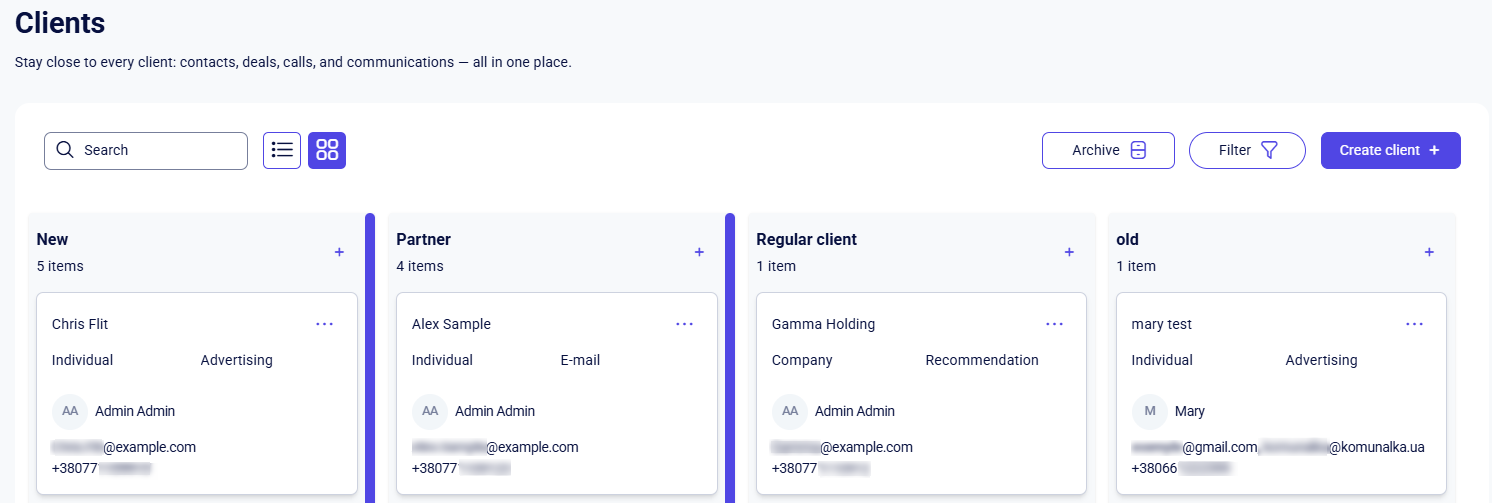Click the magnifier icon in search box
Screen dimensions: 1492x503
click(65, 150)
